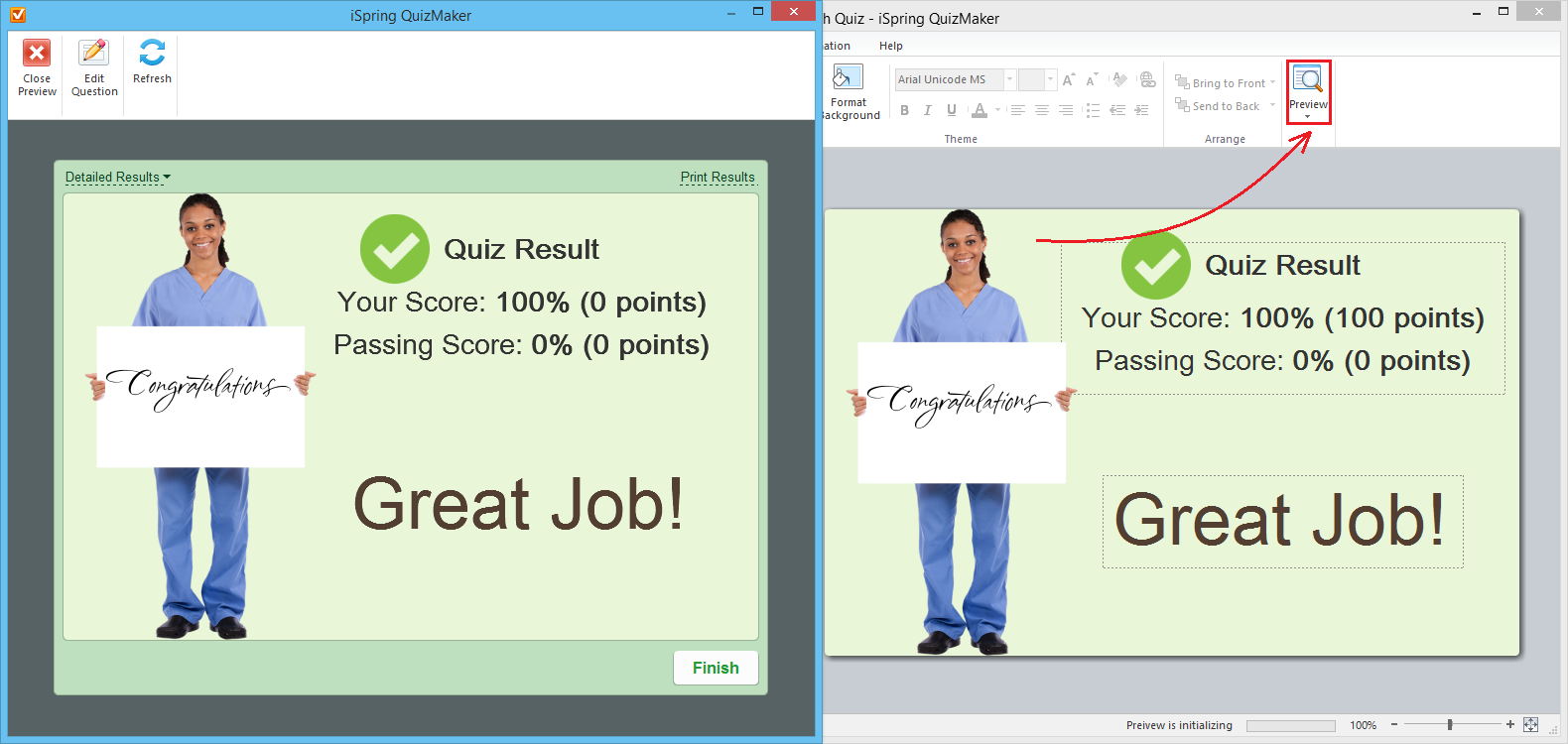Click the green checkmark icon in editor slide
The width and height of the screenshot is (1568, 744).
tap(1156, 265)
